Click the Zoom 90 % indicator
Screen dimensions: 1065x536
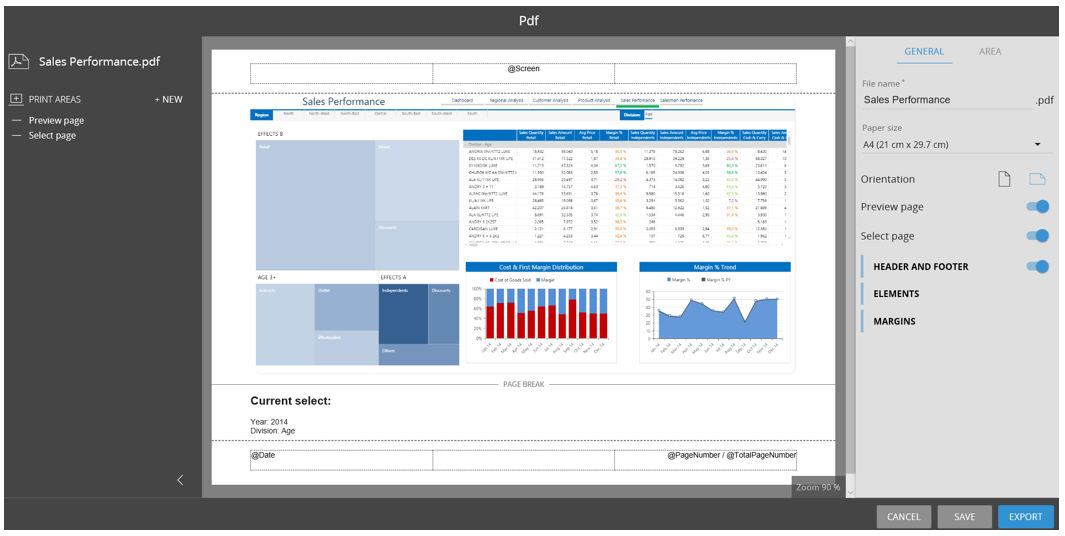[818, 487]
